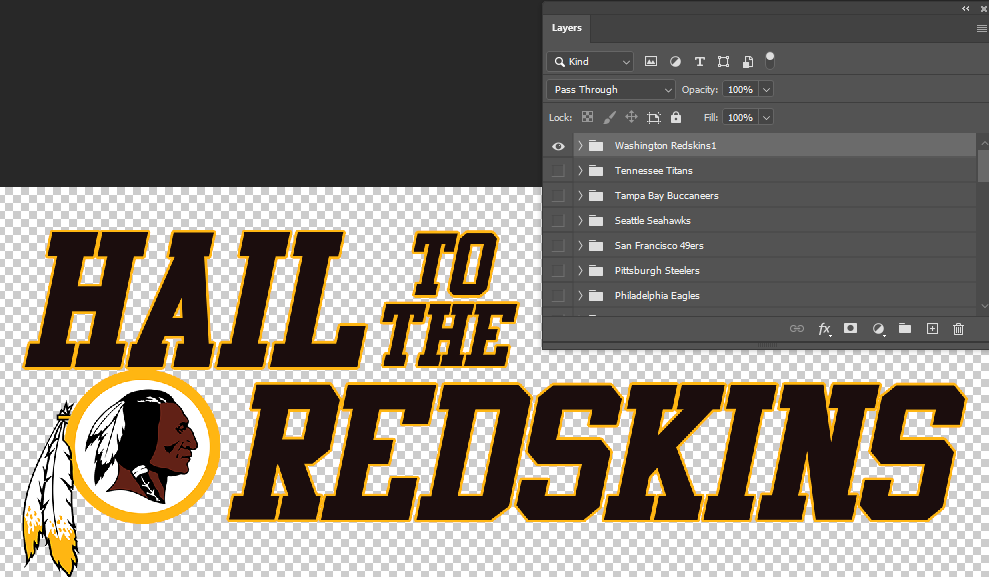This screenshot has width=989, height=577.
Task: Click the Tennessee Titans folder icon
Action: (596, 170)
